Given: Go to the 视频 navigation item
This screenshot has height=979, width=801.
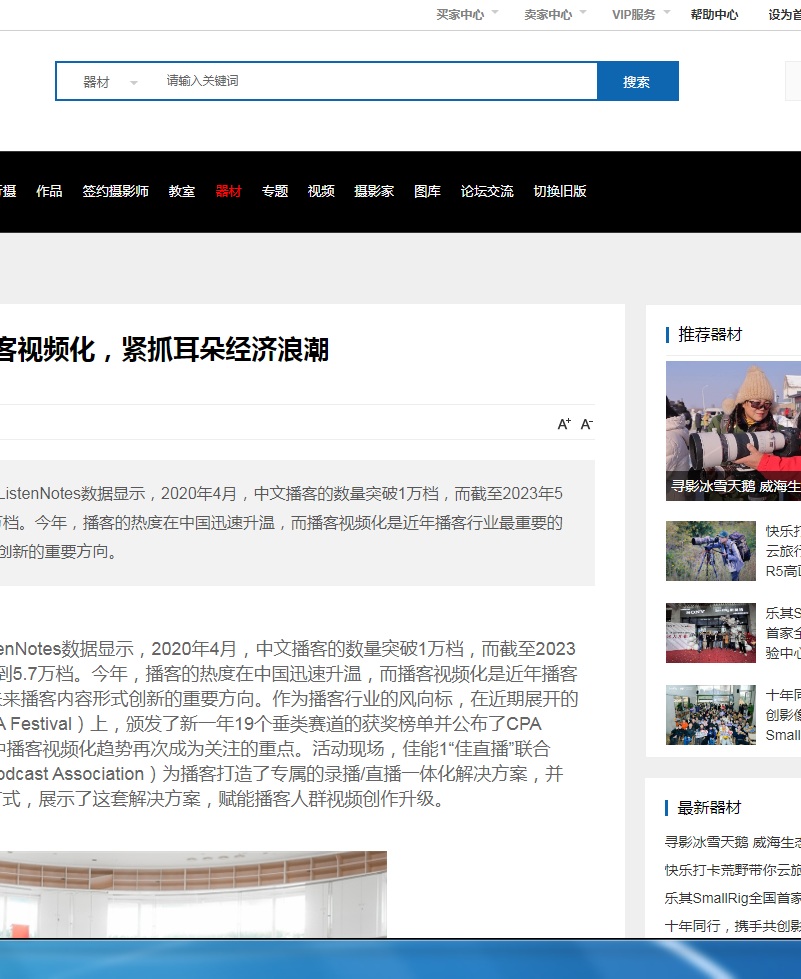Looking at the screenshot, I should pos(321,191).
